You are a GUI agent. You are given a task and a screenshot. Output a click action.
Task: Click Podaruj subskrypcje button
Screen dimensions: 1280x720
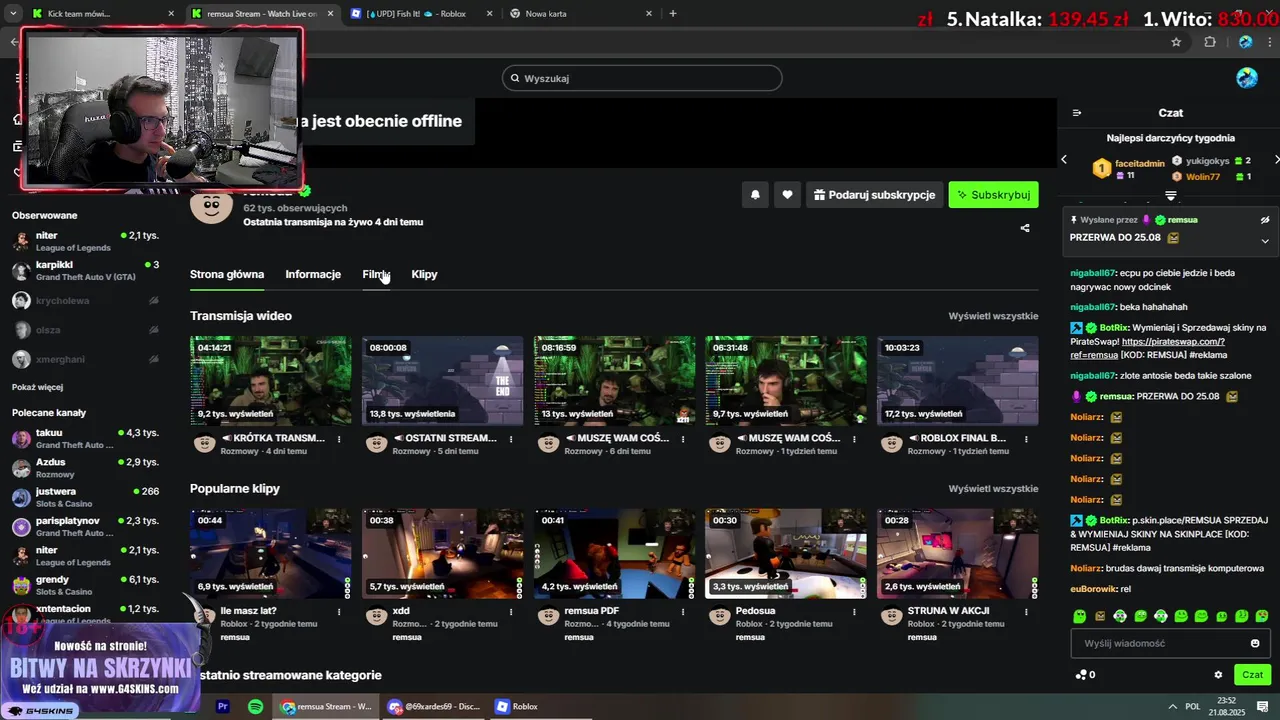(875, 195)
